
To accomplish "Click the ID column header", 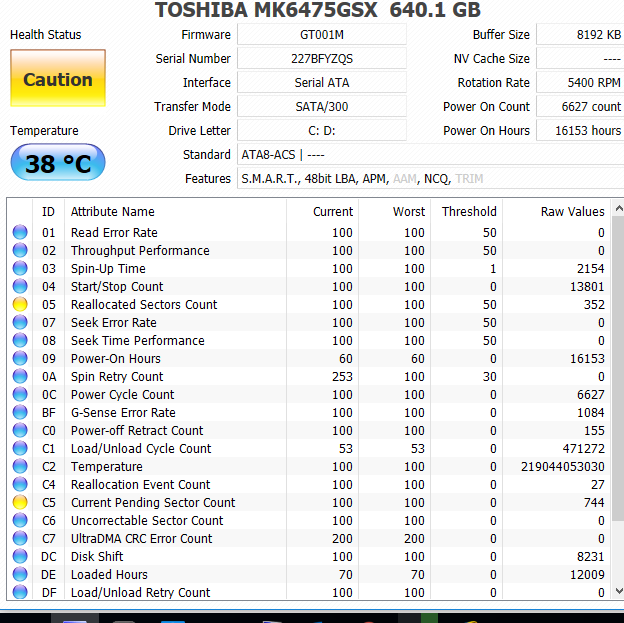I will 48,211.
